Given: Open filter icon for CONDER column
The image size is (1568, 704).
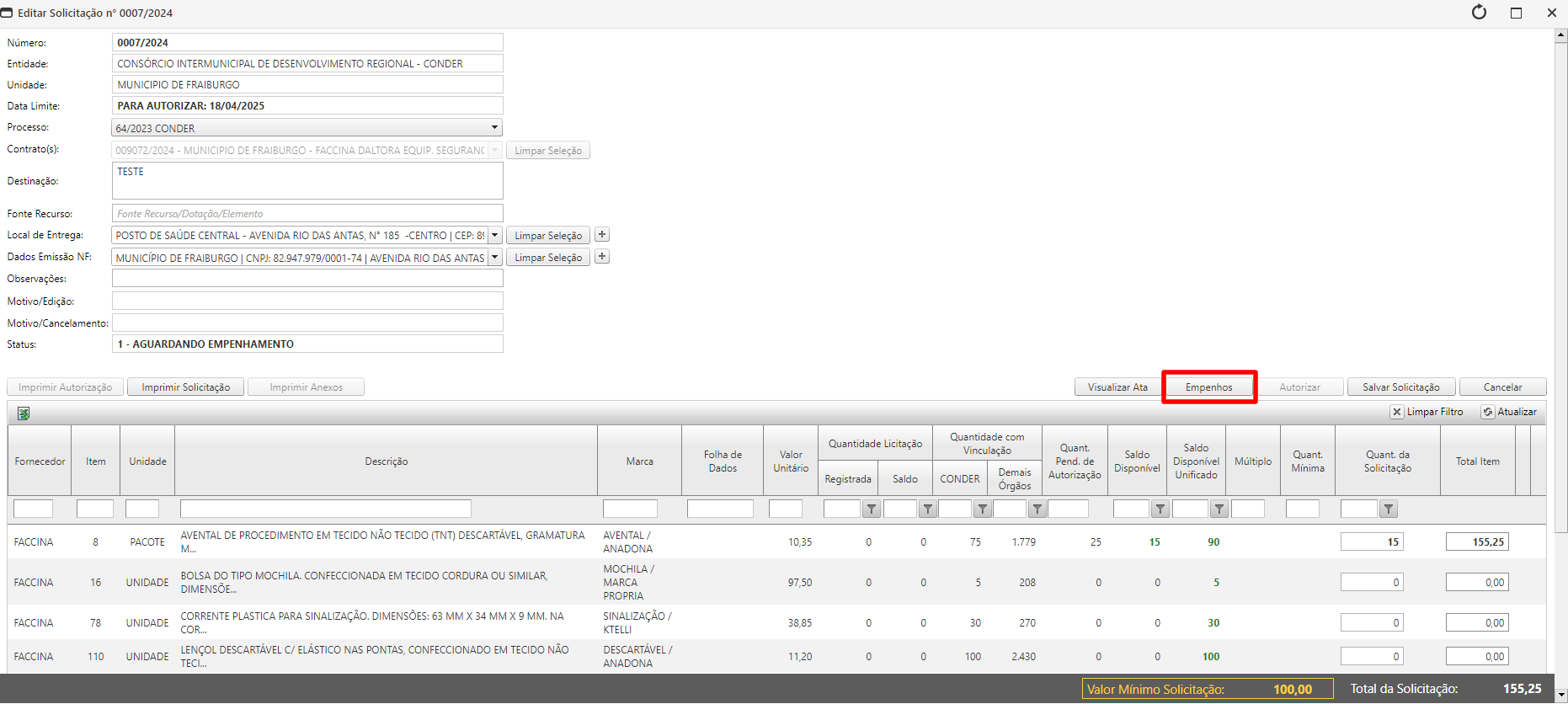Looking at the screenshot, I should pos(982,509).
